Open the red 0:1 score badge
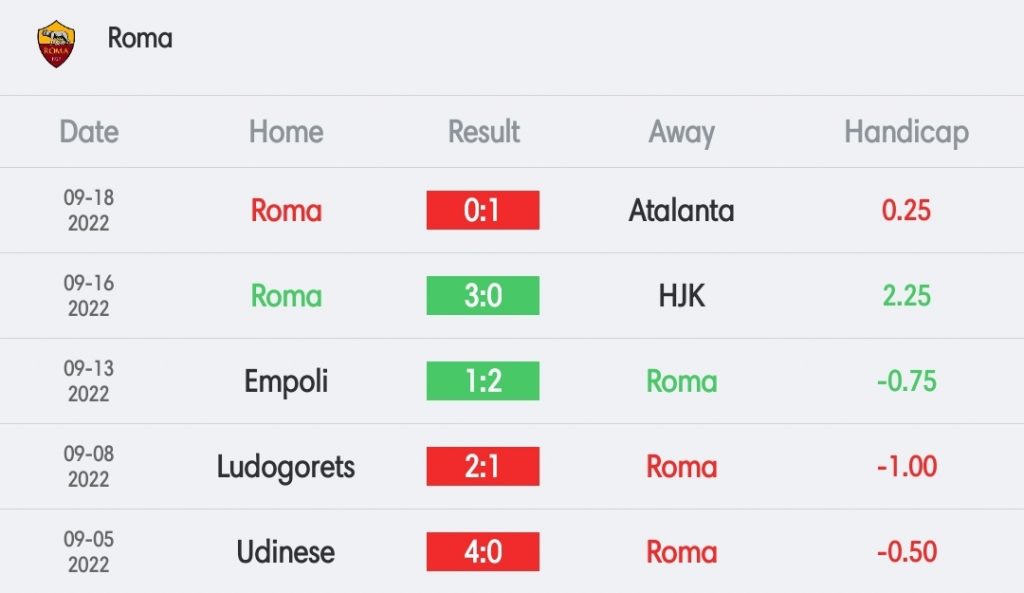 (483, 210)
